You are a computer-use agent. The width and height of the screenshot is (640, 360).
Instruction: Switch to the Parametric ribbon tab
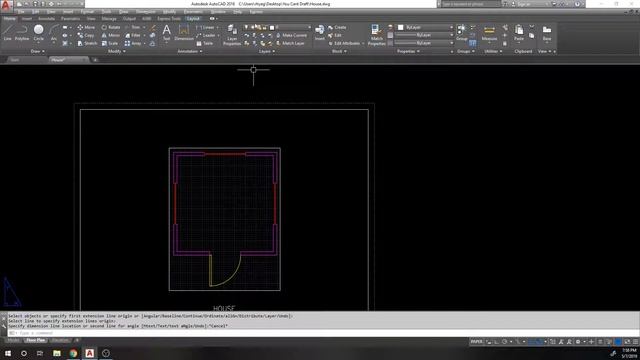coord(71,18)
